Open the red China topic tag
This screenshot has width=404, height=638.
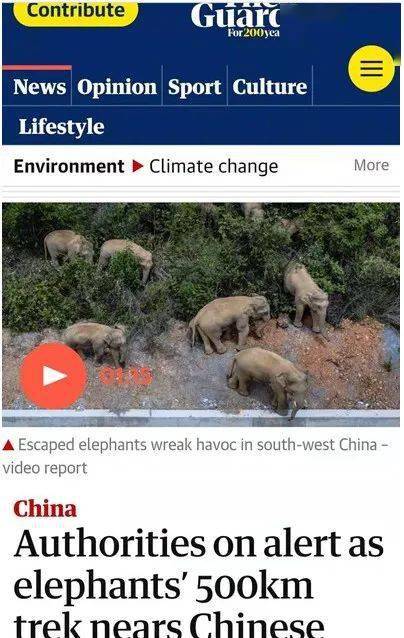click(45, 509)
